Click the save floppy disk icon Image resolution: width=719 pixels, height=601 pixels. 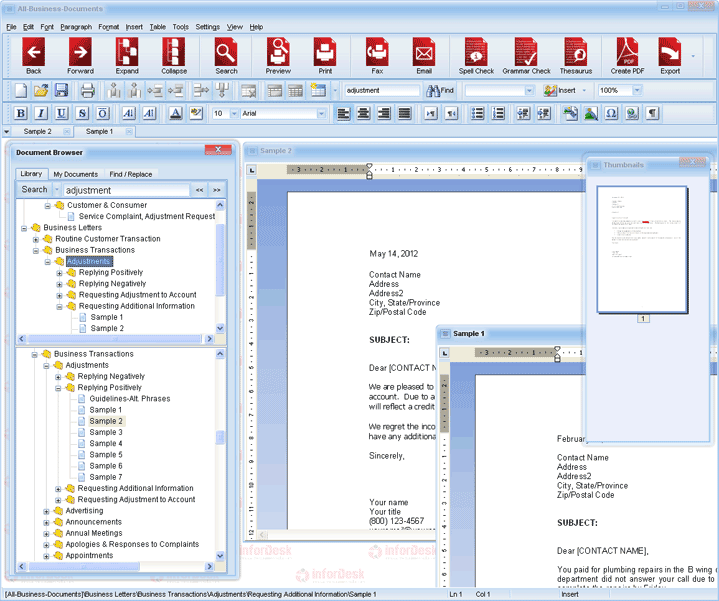tap(61, 90)
